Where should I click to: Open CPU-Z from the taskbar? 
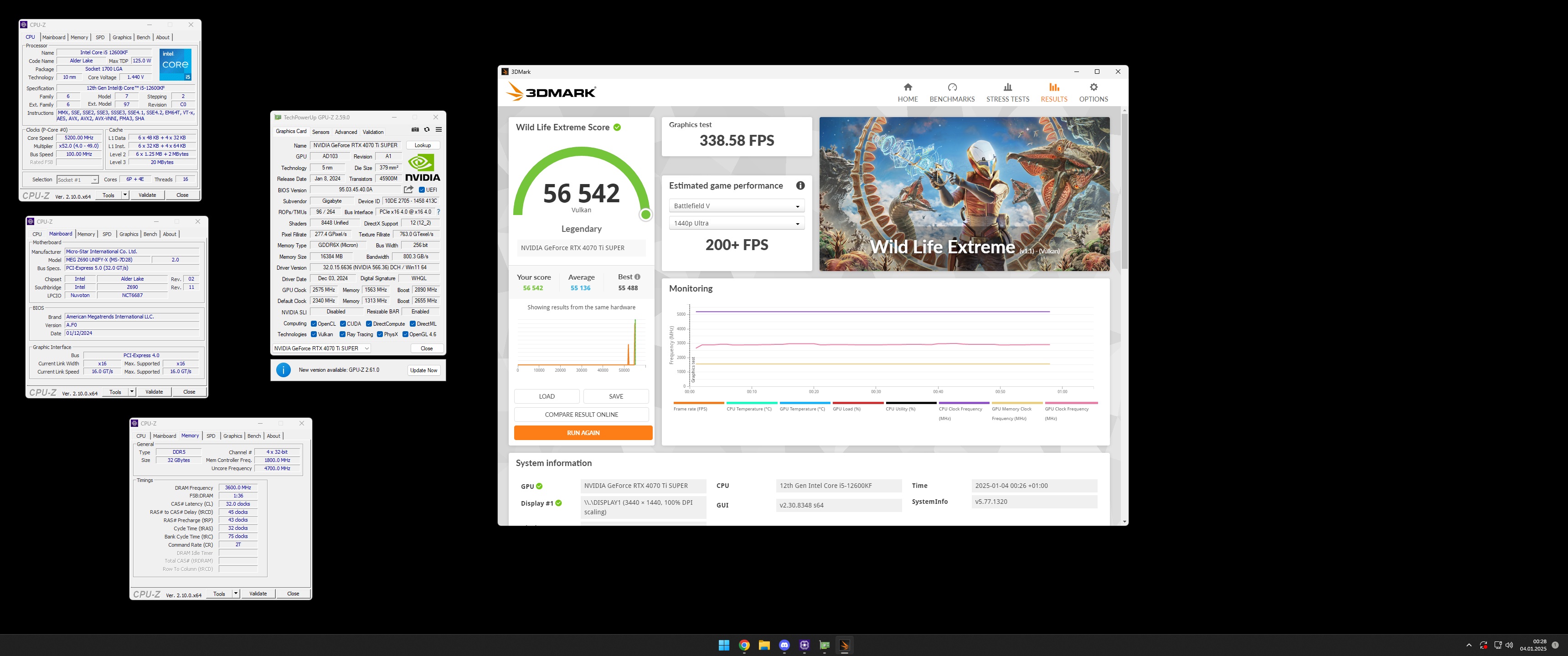[804, 645]
